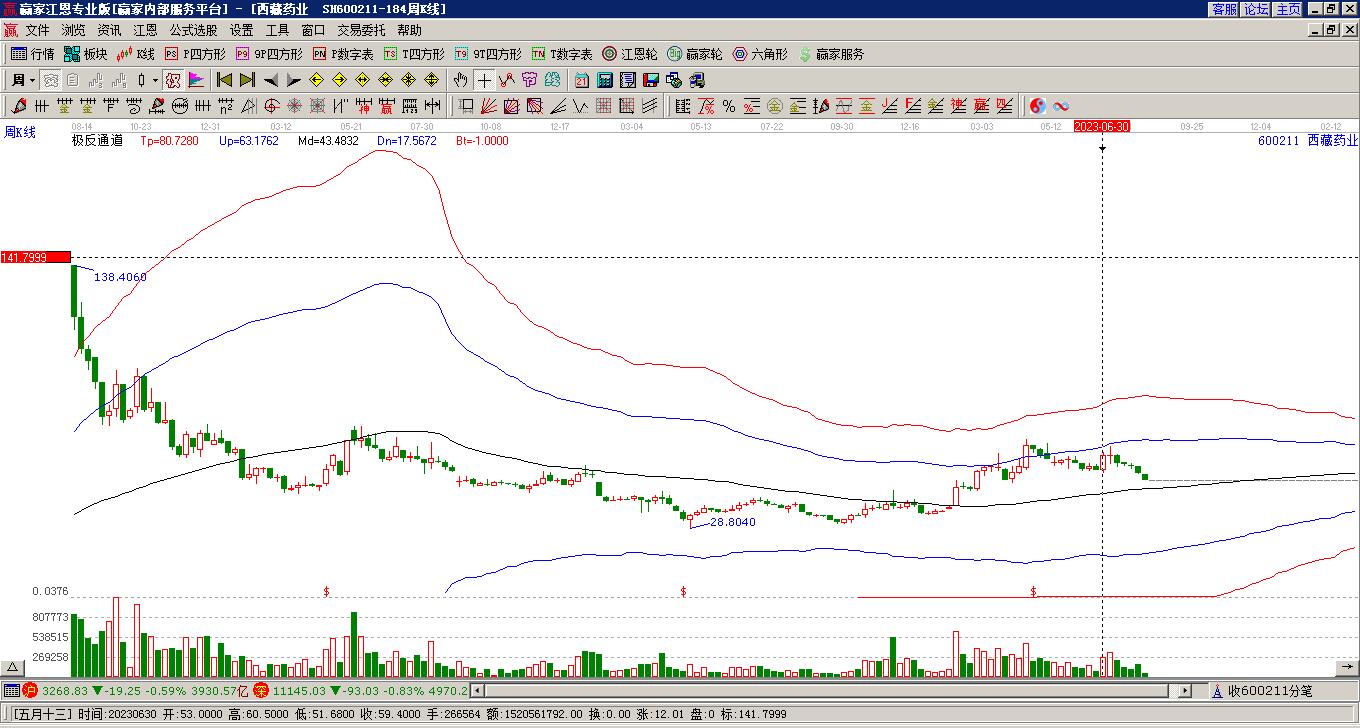Image resolution: width=1360 pixels, height=728 pixels.
Task: Open the T数字表 number table
Action: (562, 54)
